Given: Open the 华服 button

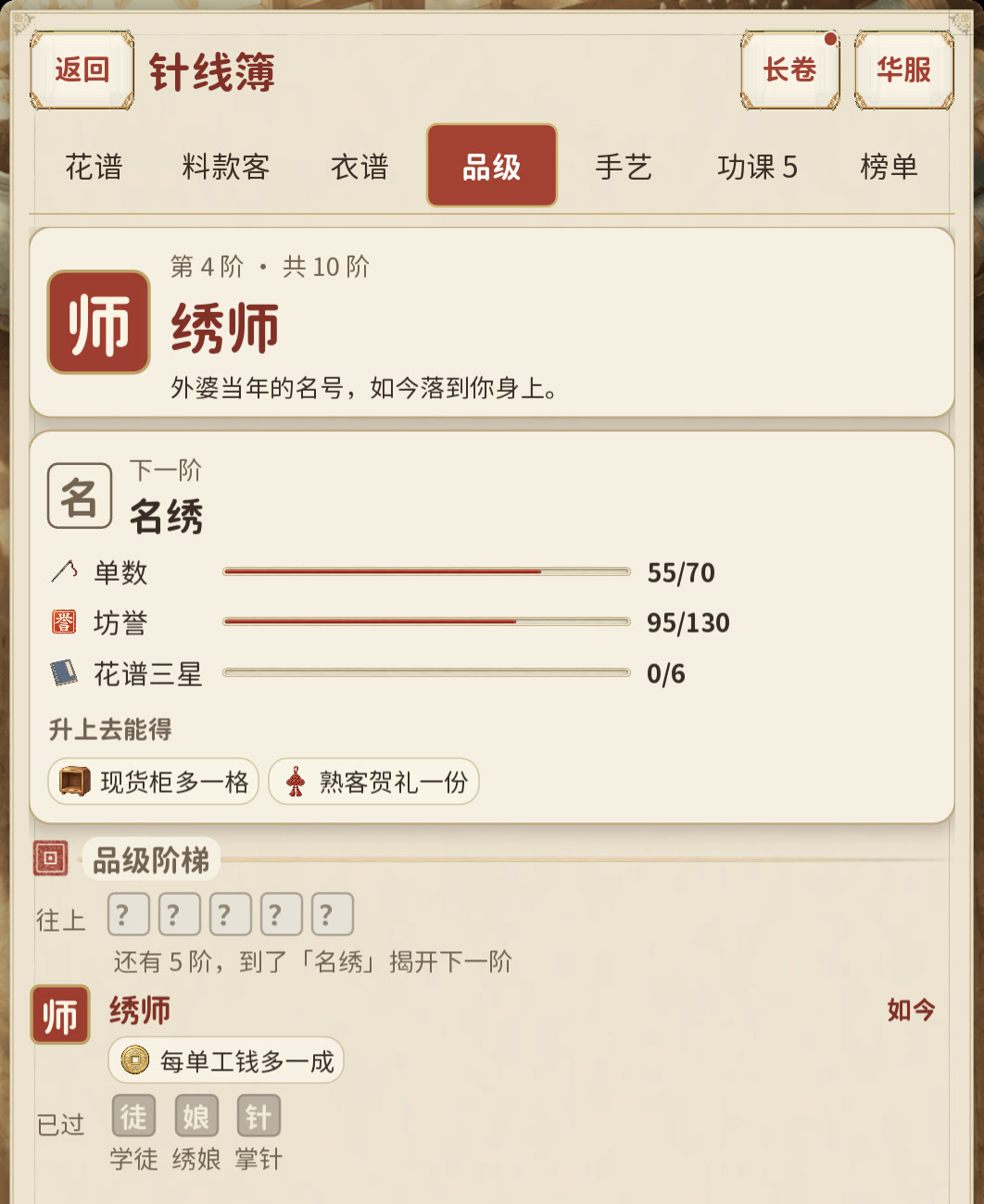Looking at the screenshot, I should [x=904, y=69].
